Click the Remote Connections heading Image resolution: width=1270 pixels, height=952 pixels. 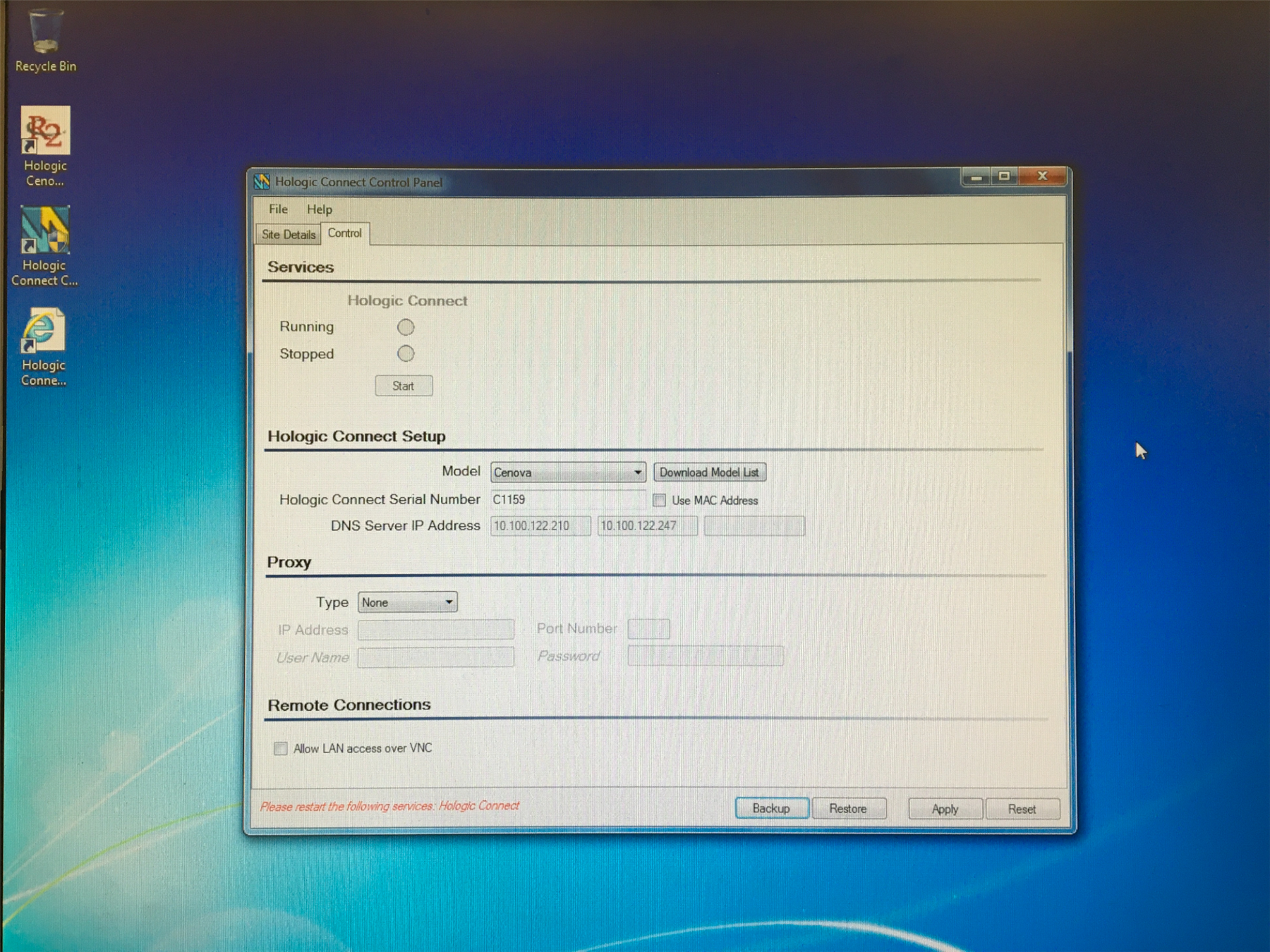click(349, 705)
